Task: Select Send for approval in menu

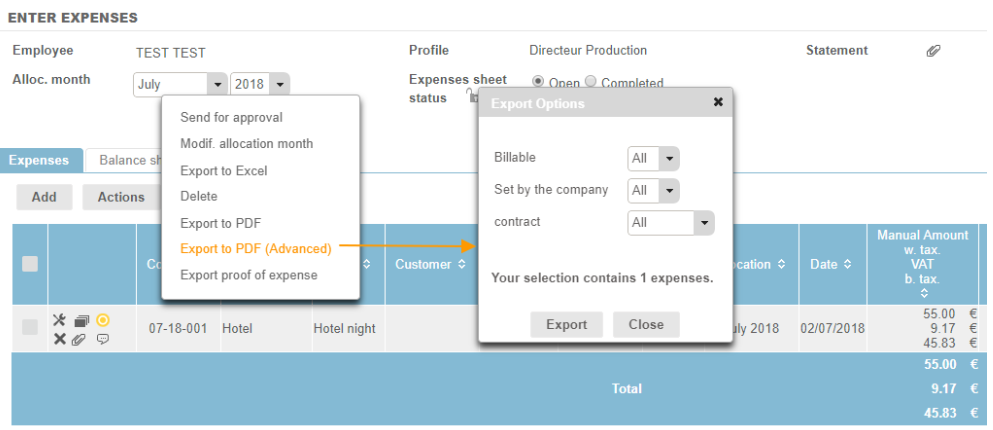Action: 231,117
